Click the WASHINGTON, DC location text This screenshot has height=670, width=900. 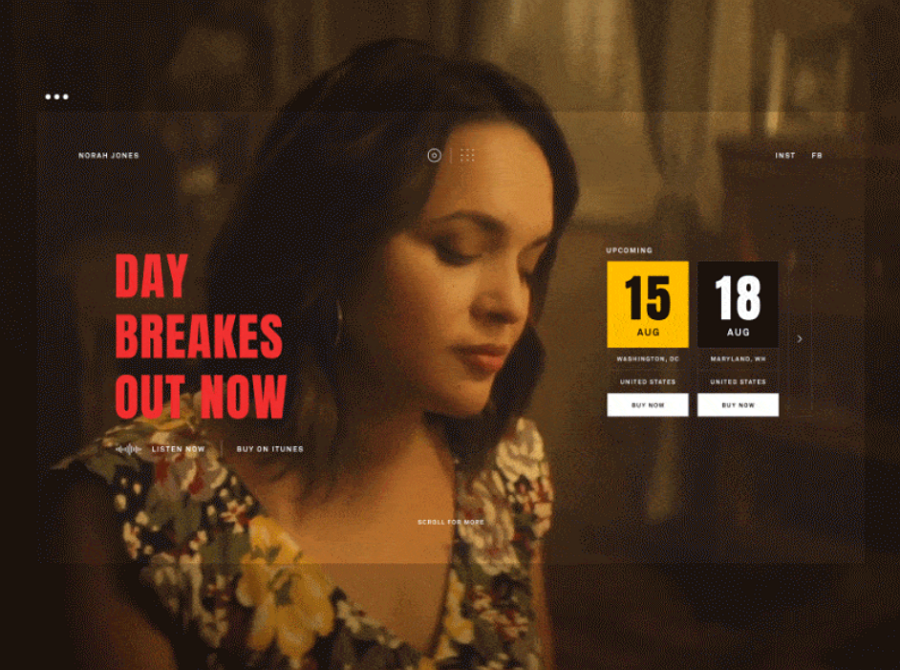click(x=647, y=359)
